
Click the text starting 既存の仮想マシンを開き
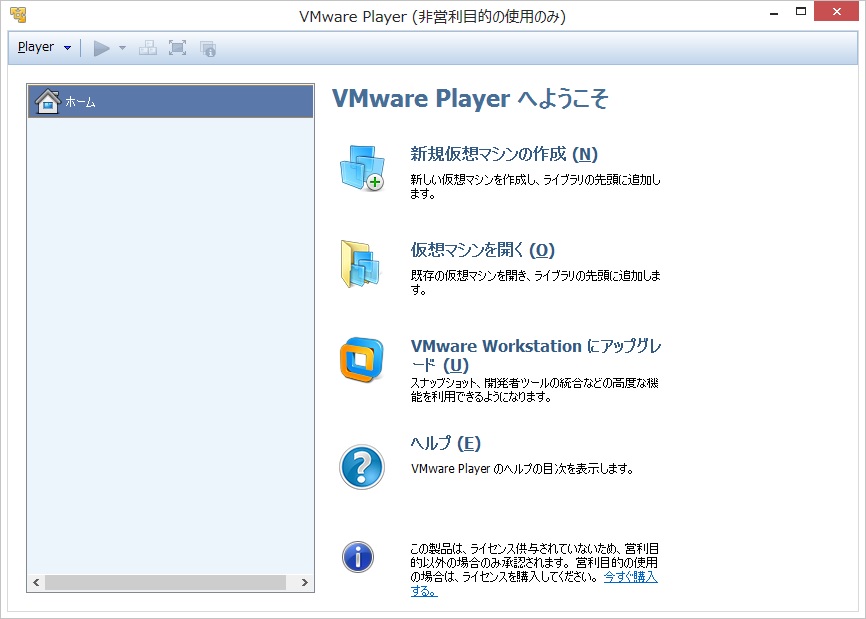(535, 282)
